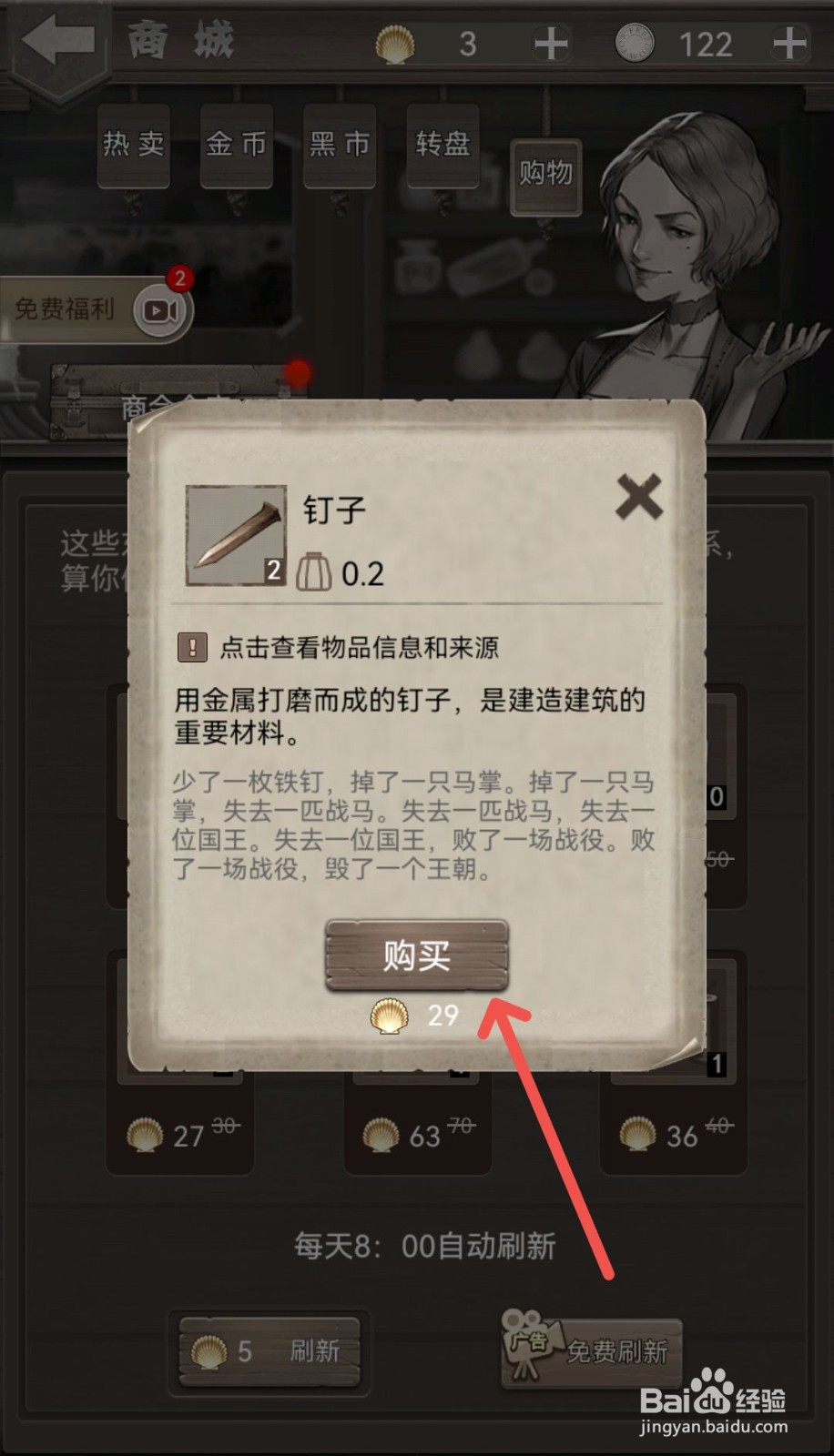Add shells with the plus icon
The image size is (834, 1456).
click(550, 43)
